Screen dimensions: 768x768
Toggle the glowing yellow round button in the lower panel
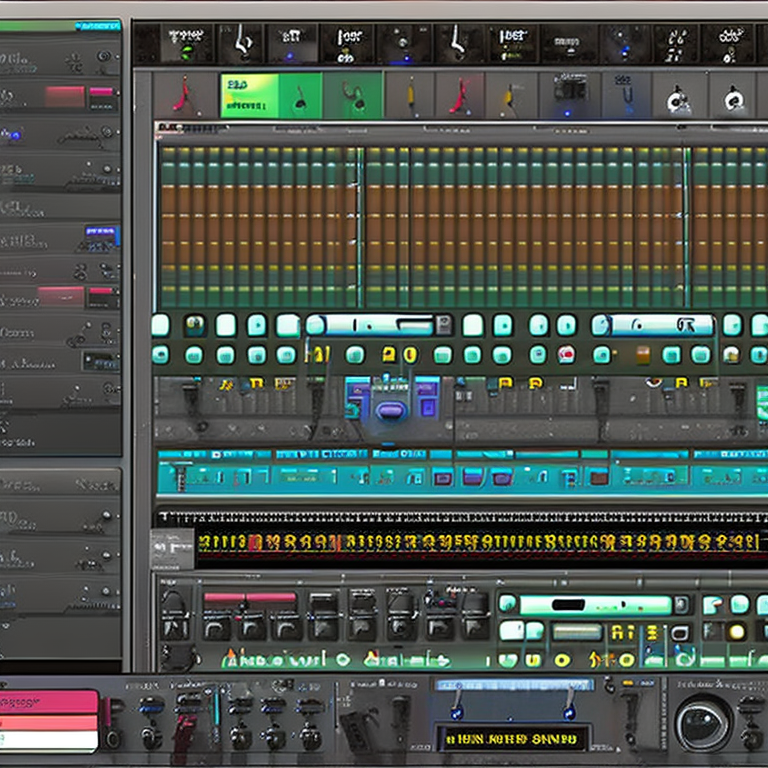[x=737, y=632]
